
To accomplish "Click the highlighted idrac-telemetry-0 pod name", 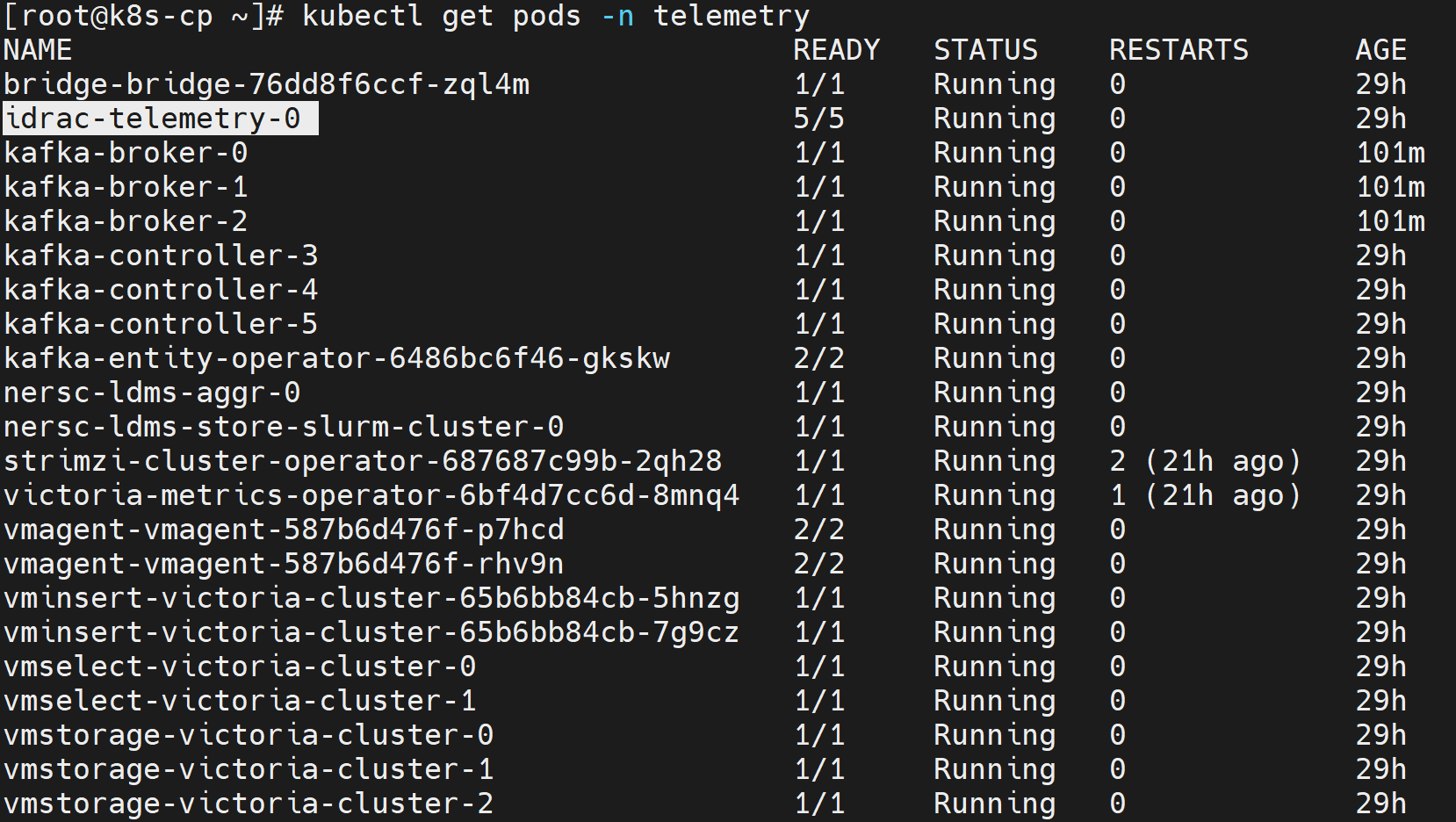I will tap(153, 119).
